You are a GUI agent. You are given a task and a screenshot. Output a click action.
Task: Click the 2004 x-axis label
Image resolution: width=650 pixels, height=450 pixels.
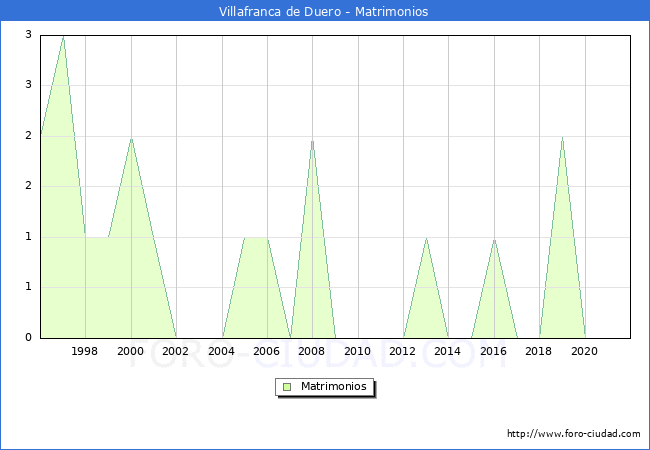coord(221,351)
